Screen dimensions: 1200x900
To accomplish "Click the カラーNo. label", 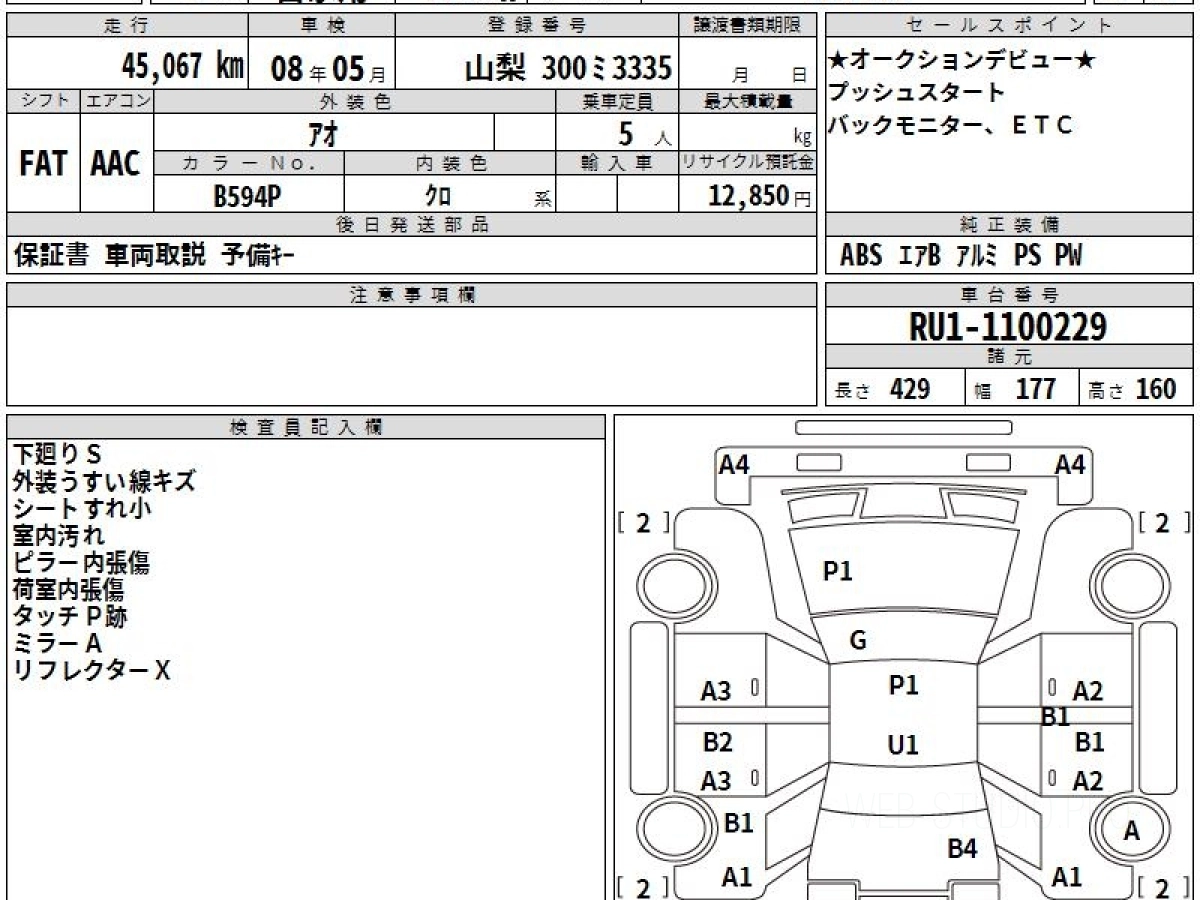I will [249, 163].
